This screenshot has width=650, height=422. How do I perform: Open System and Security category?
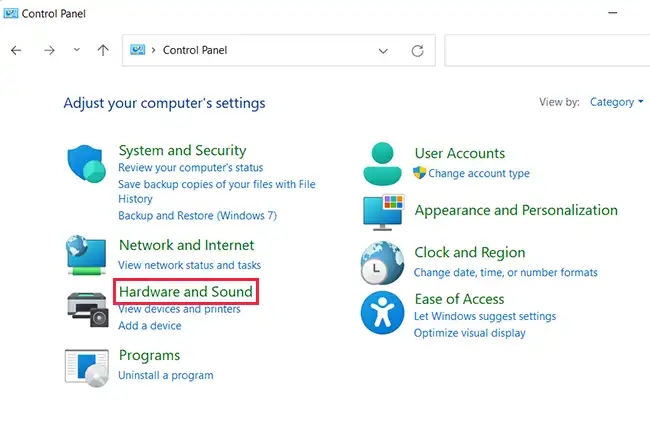pyautogui.click(x=182, y=150)
